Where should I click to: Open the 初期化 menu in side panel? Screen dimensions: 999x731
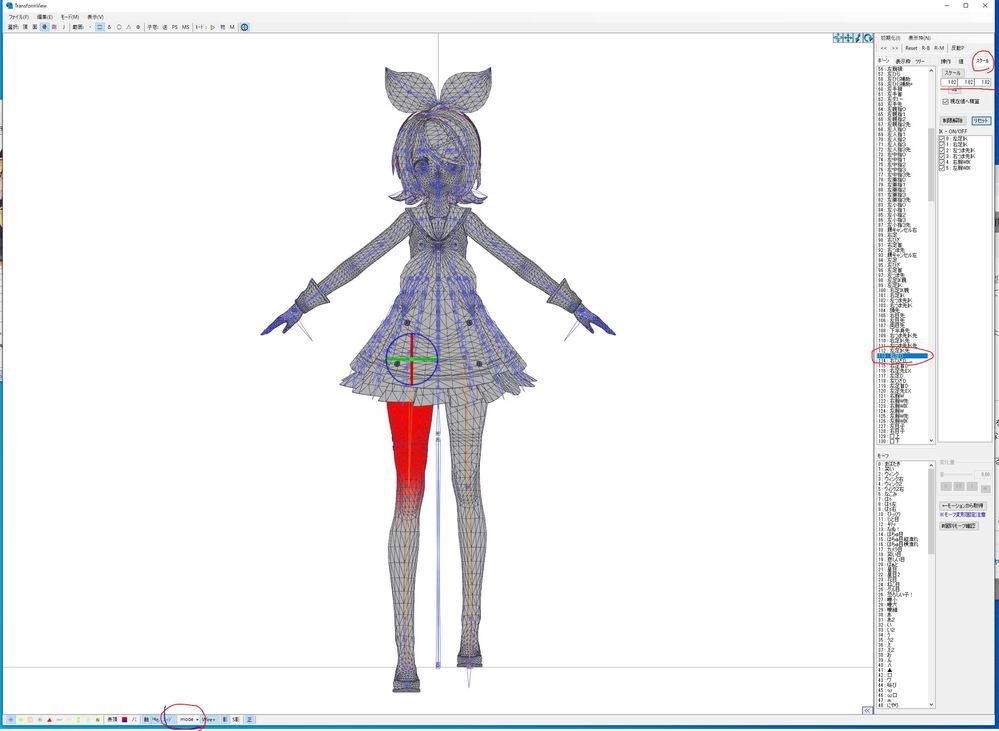point(890,38)
